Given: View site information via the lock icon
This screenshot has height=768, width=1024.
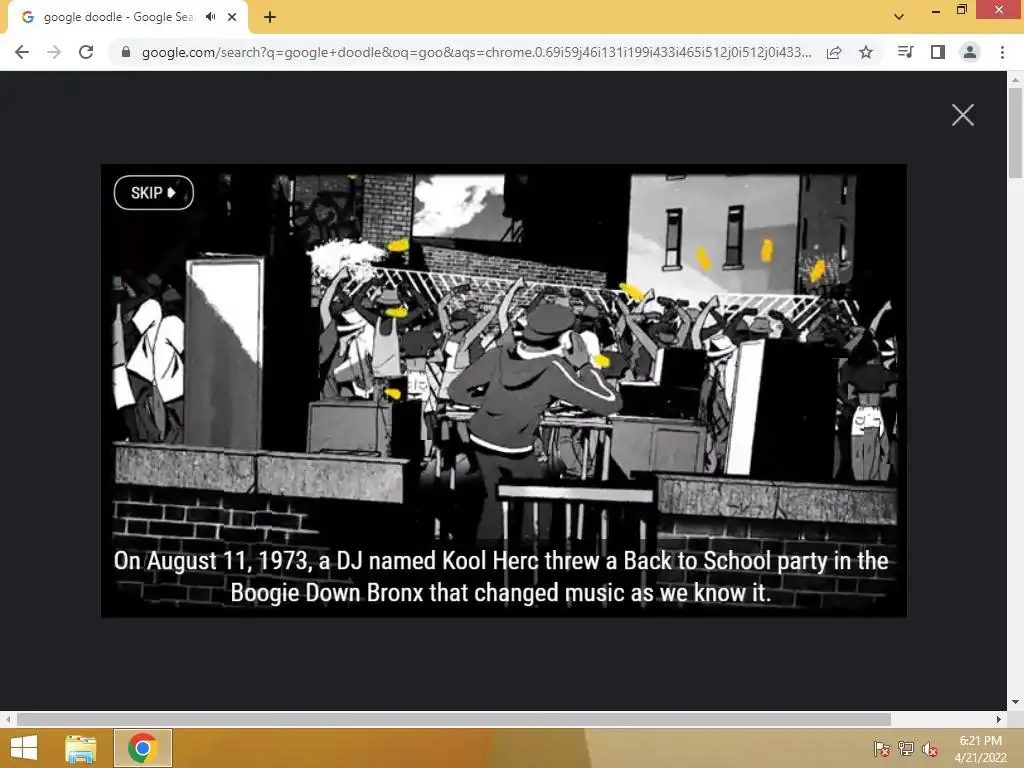Looking at the screenshot, I should coord(125,52).
